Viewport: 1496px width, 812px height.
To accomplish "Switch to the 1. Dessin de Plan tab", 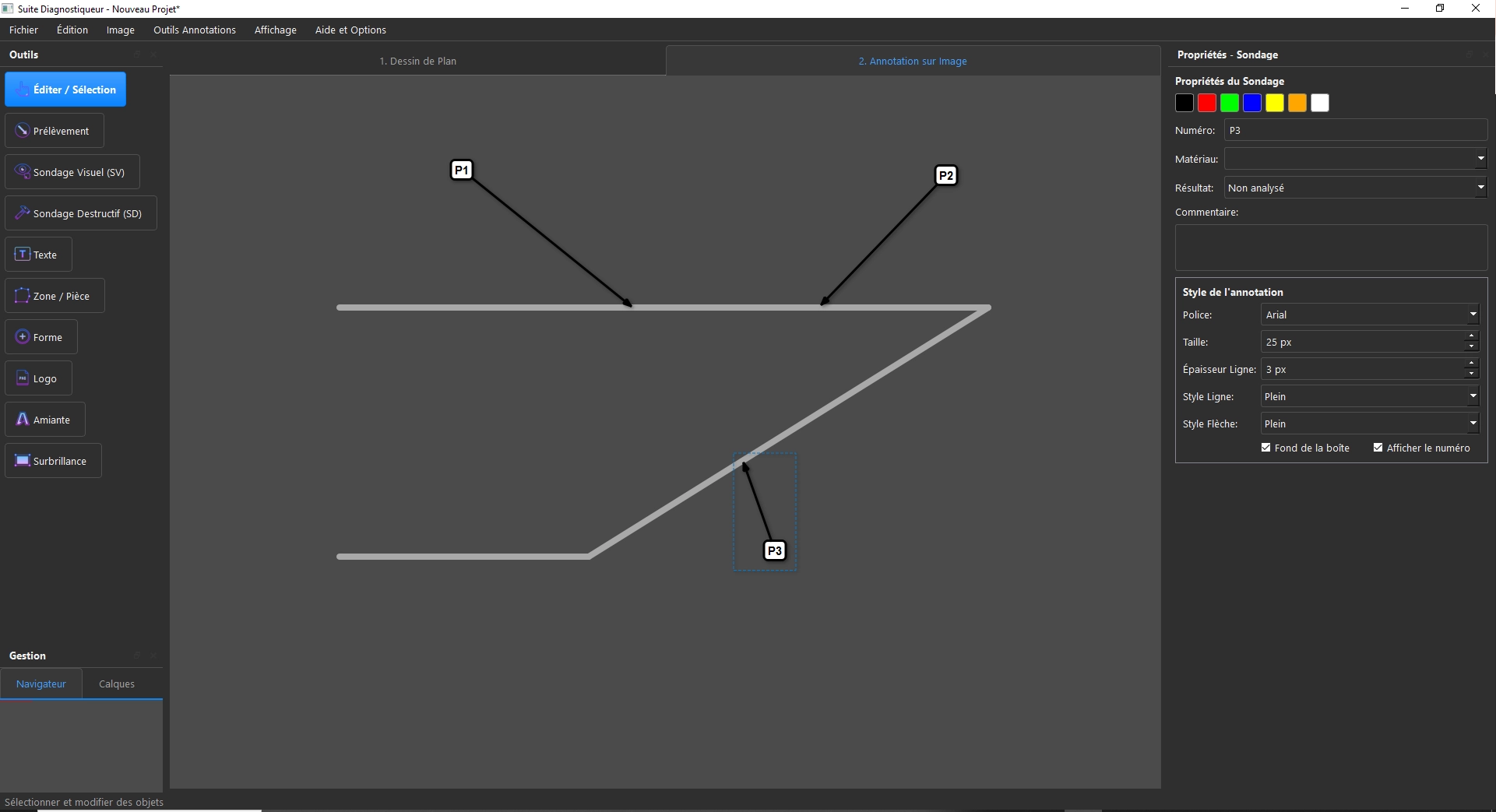I will click(x=417, y=61).
